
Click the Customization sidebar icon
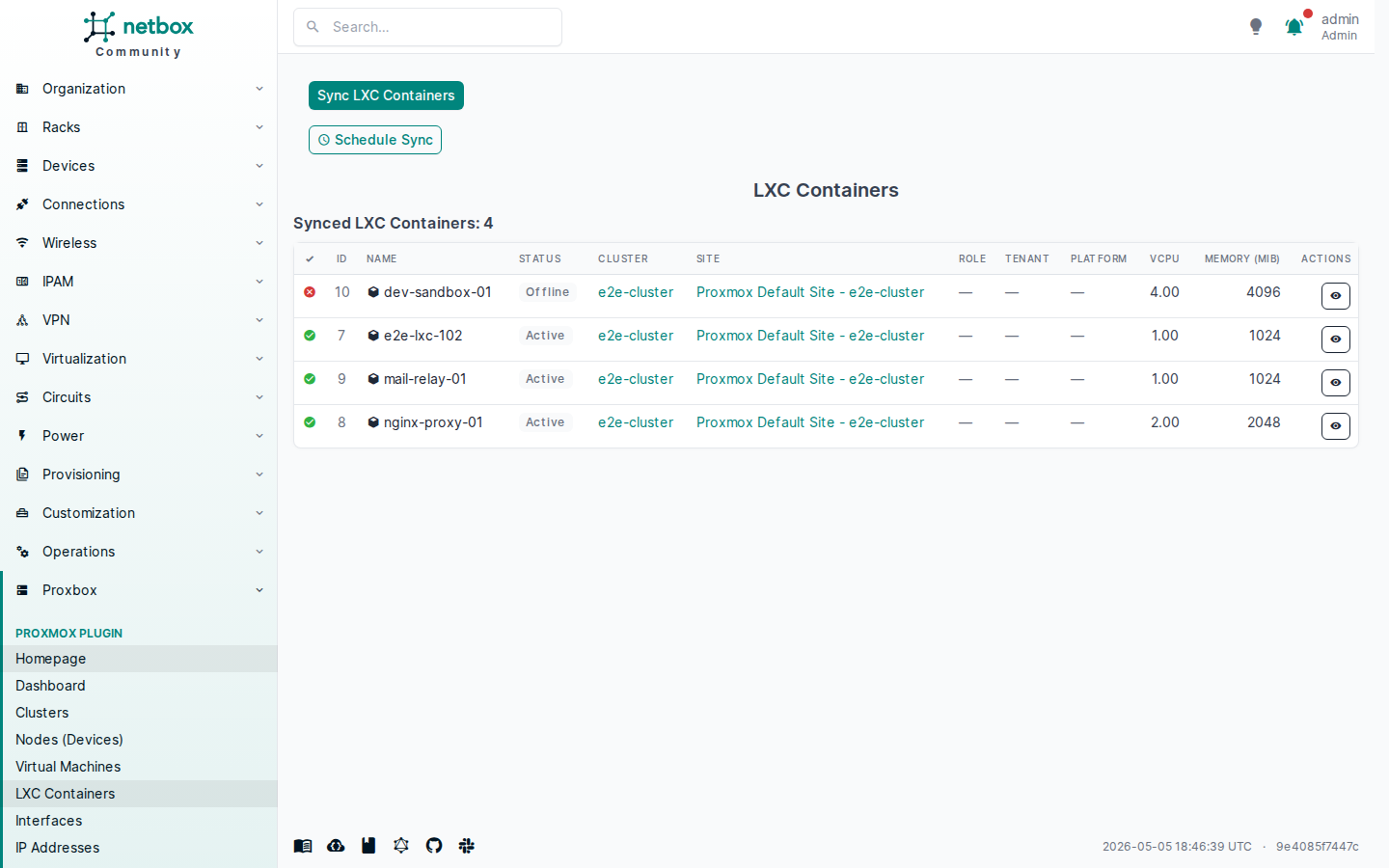(x=22, y=513)
